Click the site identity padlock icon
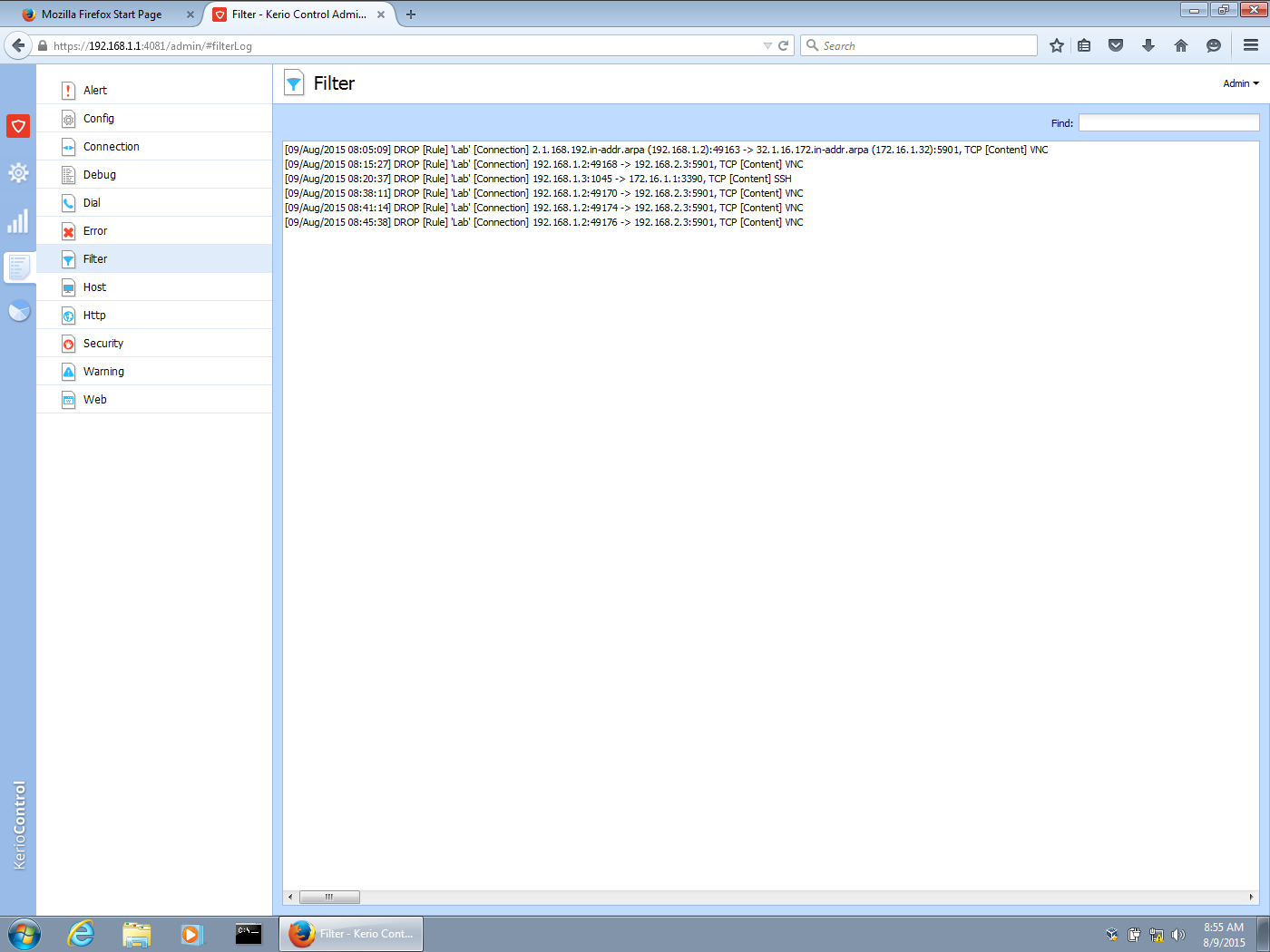This screenshot has width=1270, height=952. (42, 46)
